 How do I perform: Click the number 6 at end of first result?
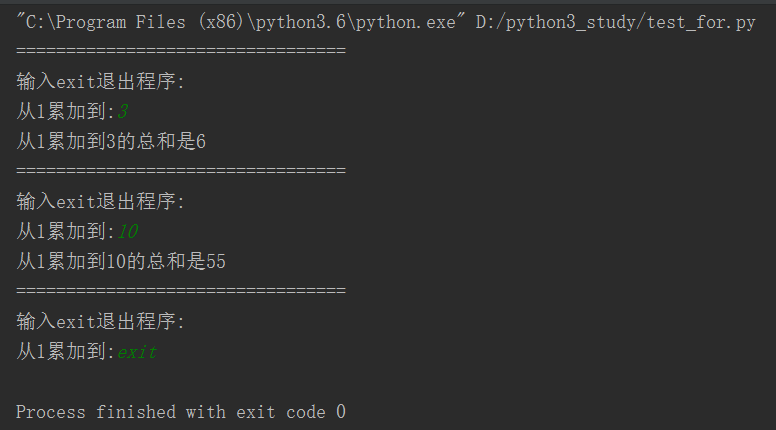[201, 142]
